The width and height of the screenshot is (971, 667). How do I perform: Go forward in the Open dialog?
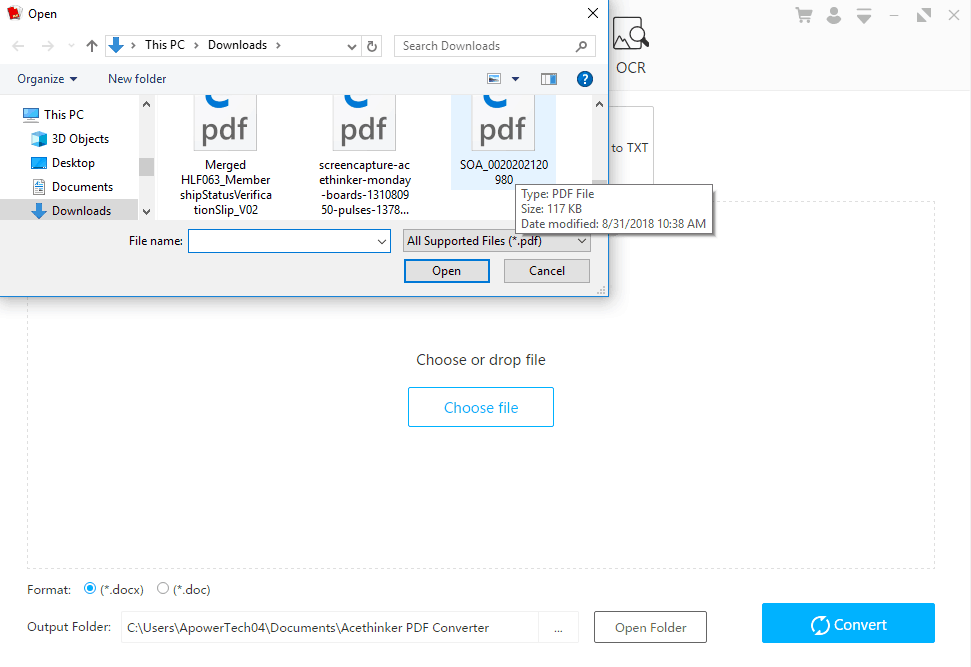pos(48,46)
